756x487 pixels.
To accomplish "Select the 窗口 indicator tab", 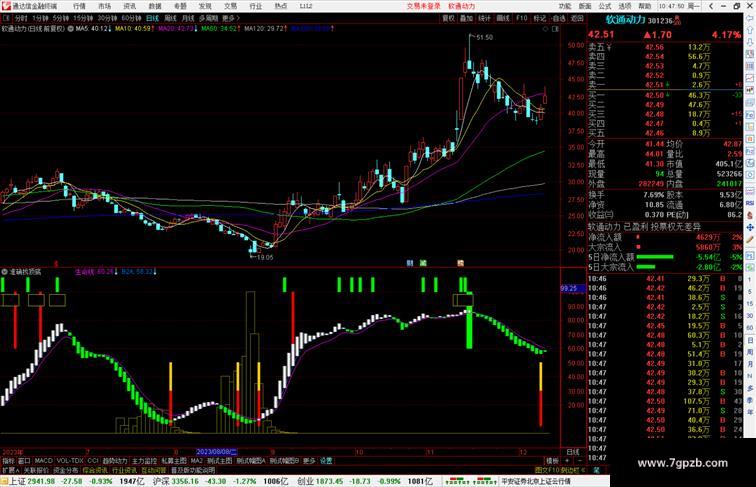I will coord(24,461).
